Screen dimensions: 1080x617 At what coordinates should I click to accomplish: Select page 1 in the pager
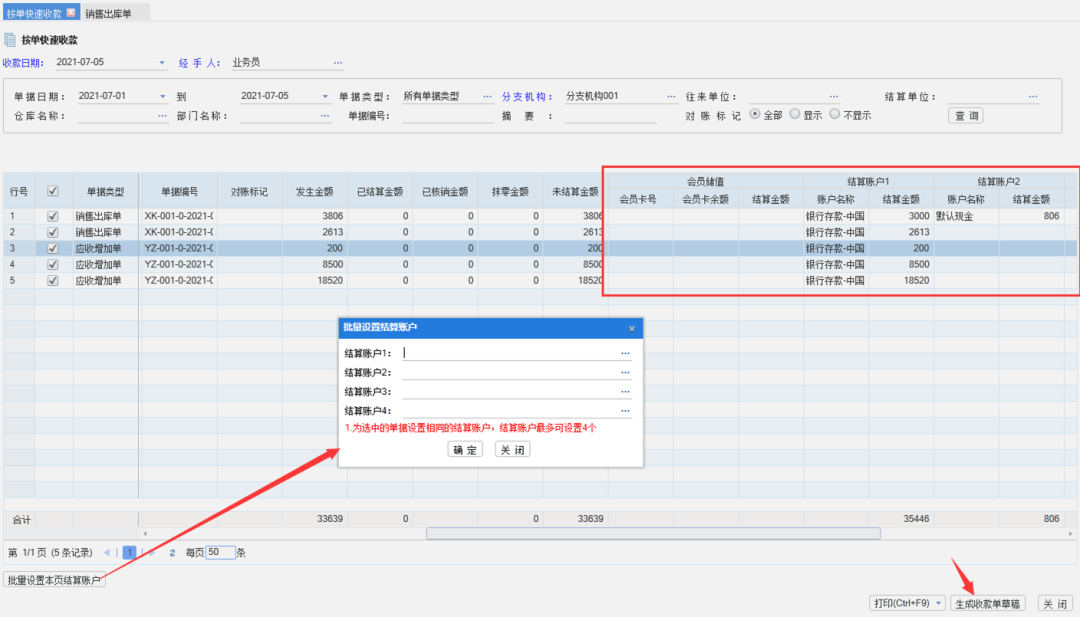(129, 552)
